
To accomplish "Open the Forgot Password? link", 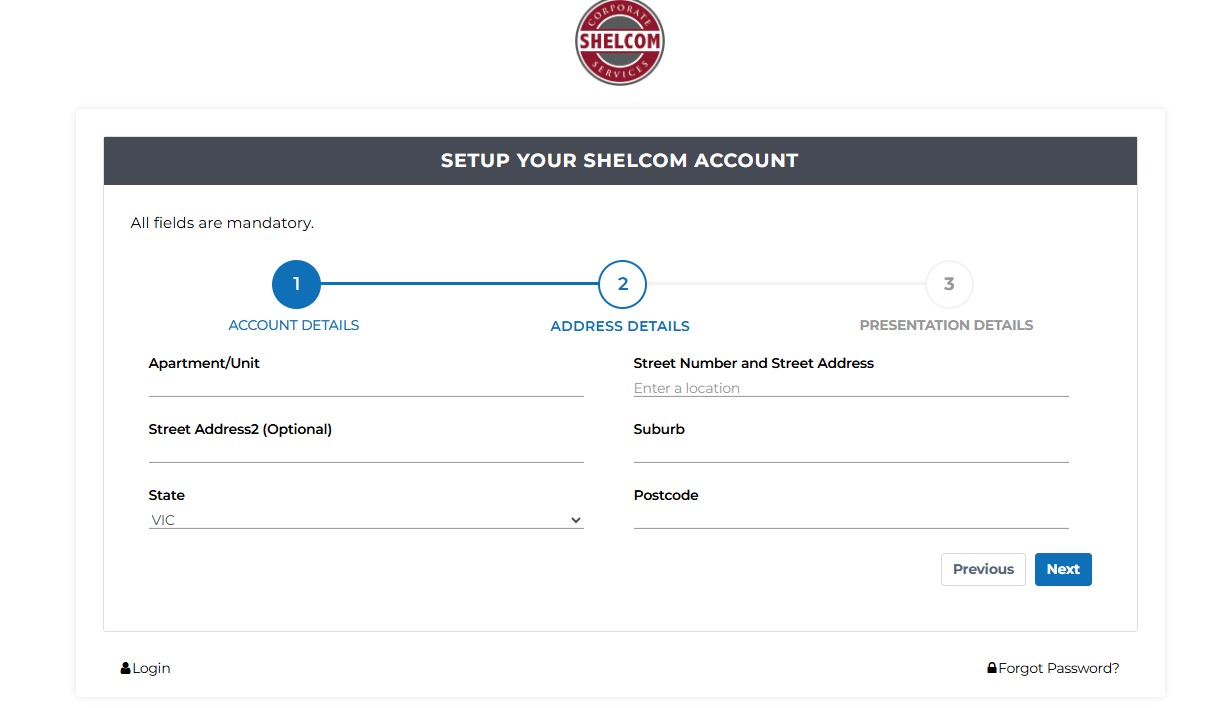I will 1058,668.
